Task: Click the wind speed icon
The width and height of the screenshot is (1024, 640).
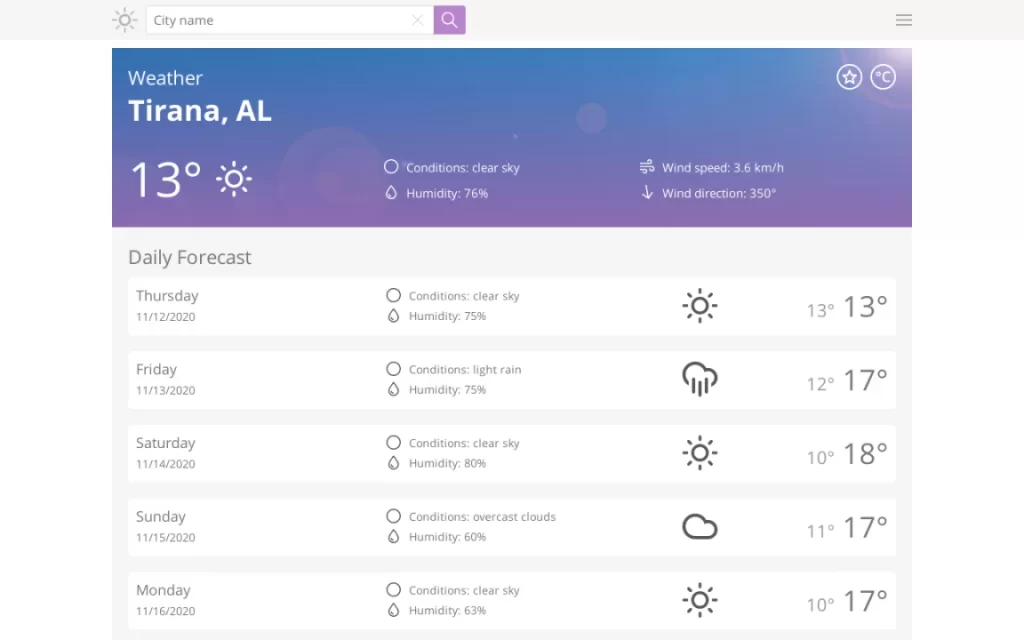Action: [647, 167]
